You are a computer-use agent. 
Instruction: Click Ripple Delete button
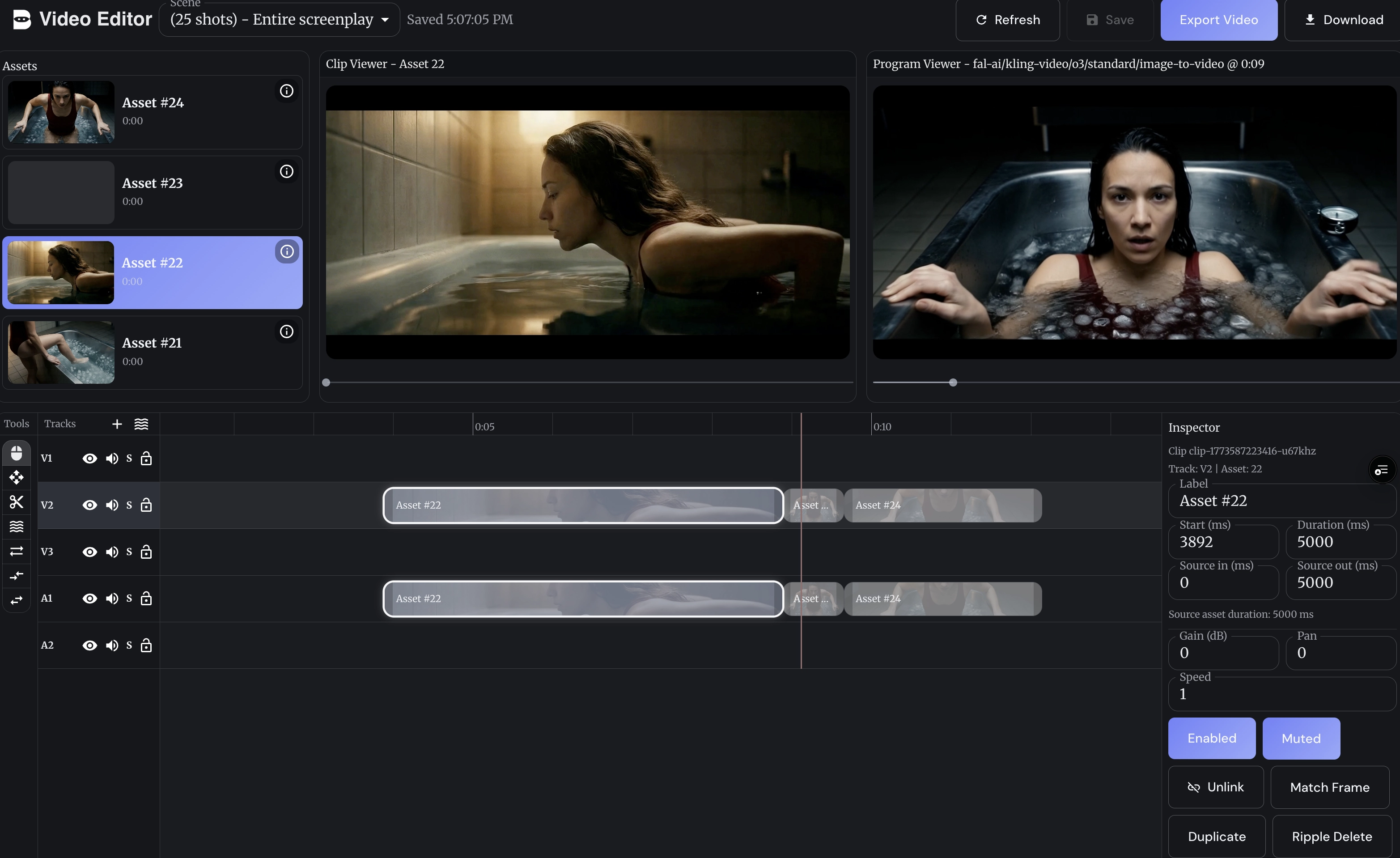click(x=1332, y=837)
